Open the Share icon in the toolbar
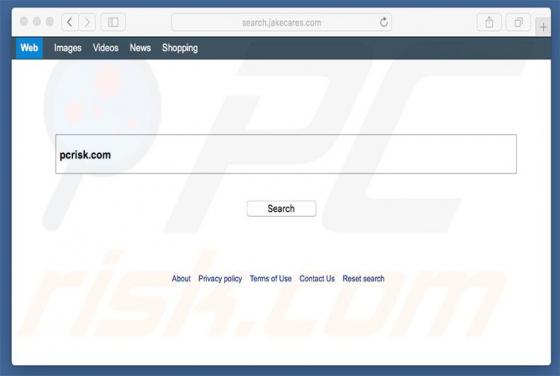Viewport: 560px width, 376px height. pos(489,22)
